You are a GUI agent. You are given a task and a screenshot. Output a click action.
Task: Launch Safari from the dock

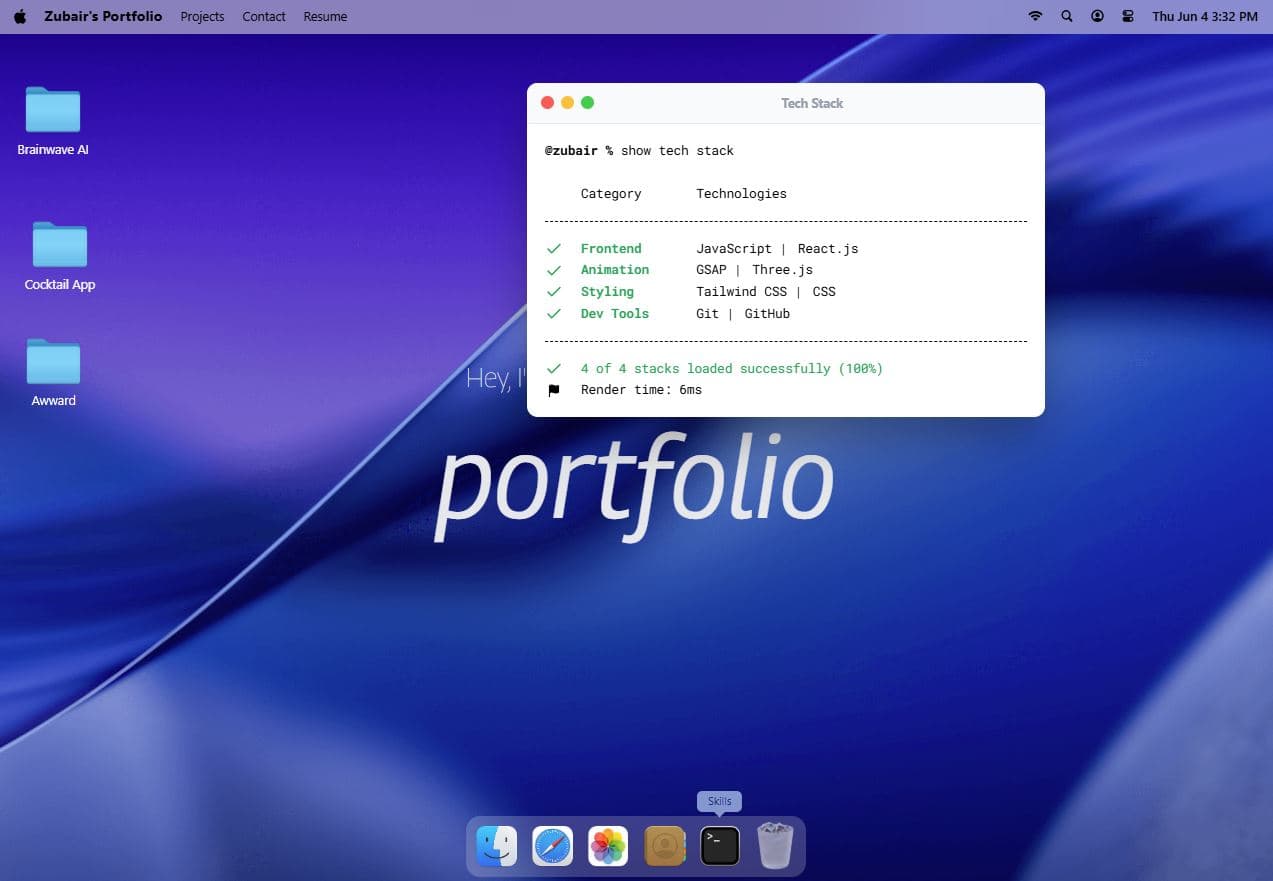[x=553, y=846]
